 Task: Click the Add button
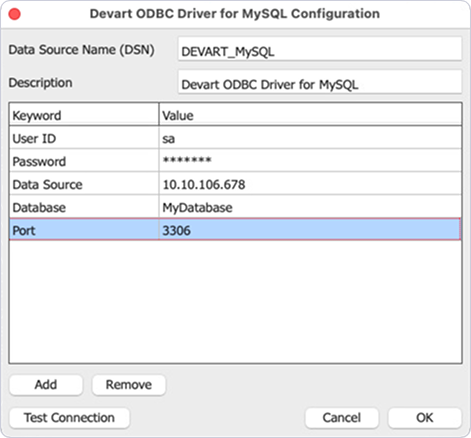[x=46, y=385]
